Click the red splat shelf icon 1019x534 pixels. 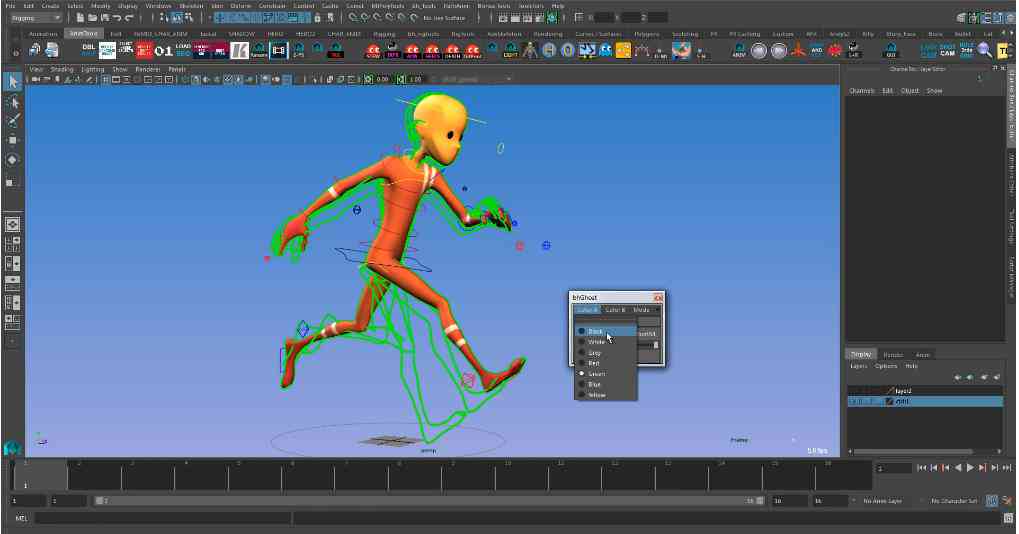[x=835, y=50]
